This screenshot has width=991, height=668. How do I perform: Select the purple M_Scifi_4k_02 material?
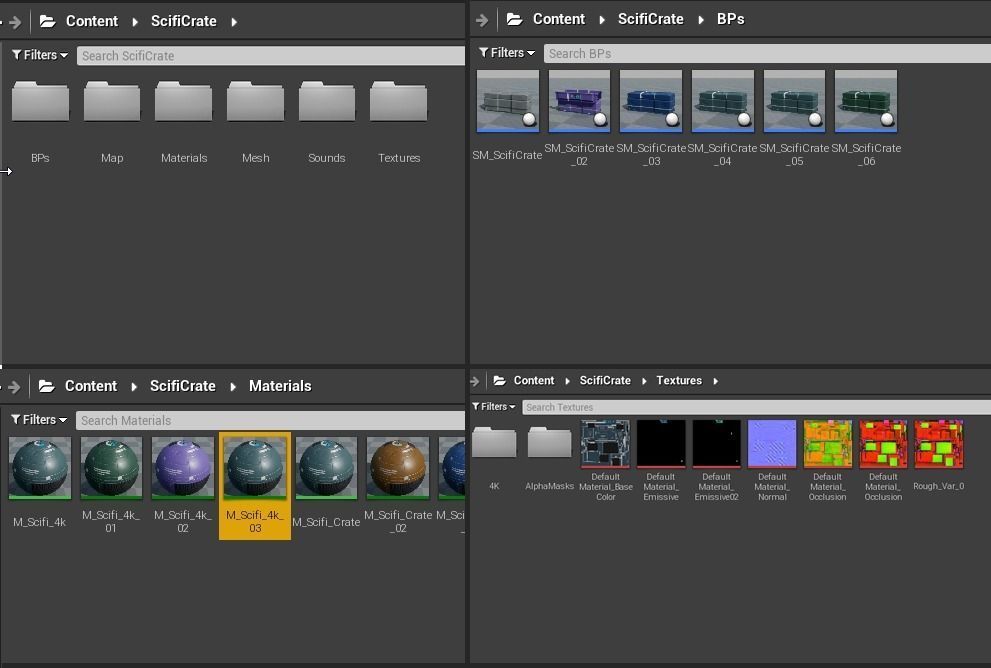183,468
